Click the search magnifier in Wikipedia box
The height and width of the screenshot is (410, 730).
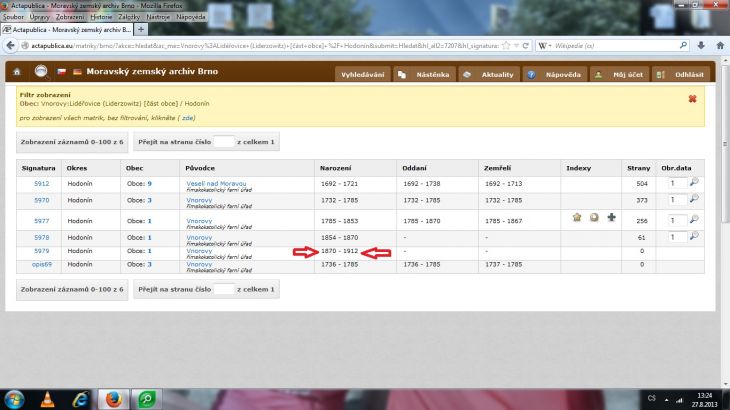[x=683, y=45]
